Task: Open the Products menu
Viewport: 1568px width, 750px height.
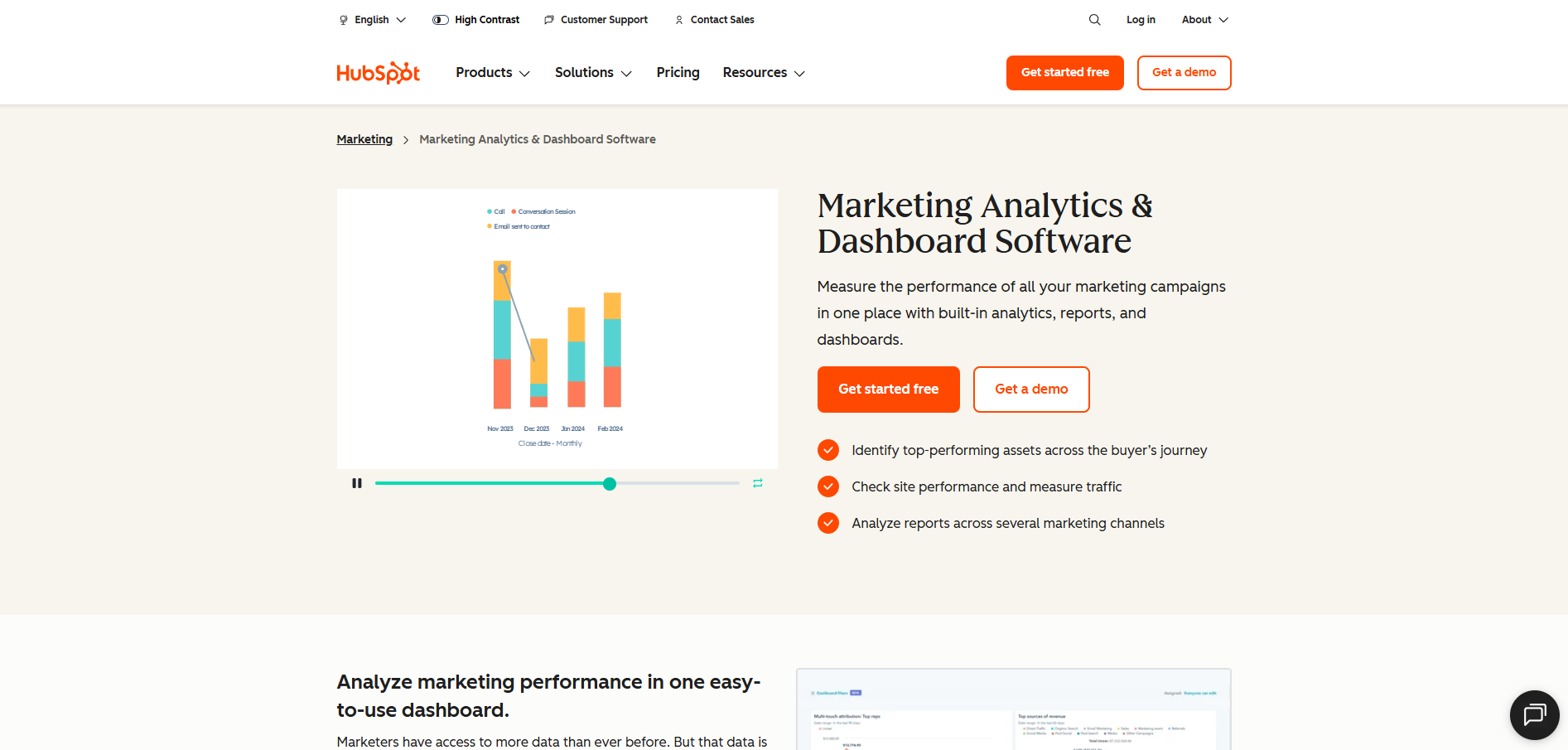Action: click(493, 73)
